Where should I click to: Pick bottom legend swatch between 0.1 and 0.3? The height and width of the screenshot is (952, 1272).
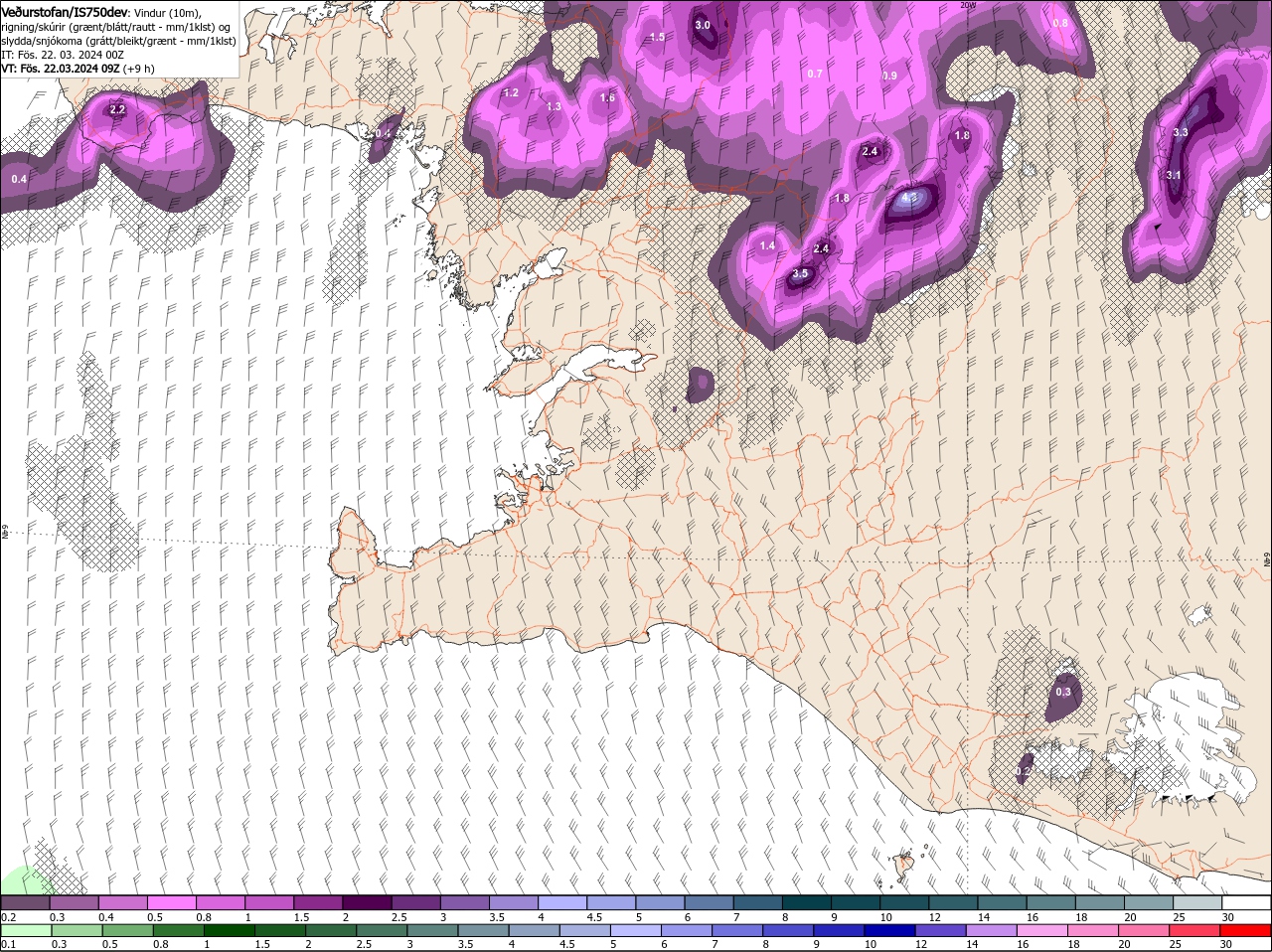(27, 930)
